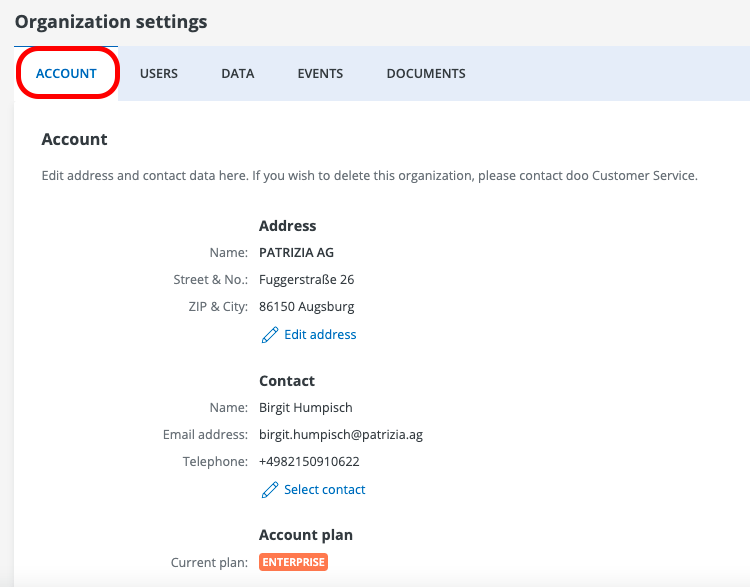
Task: Click the Address section heading
Action: (288, 226)
